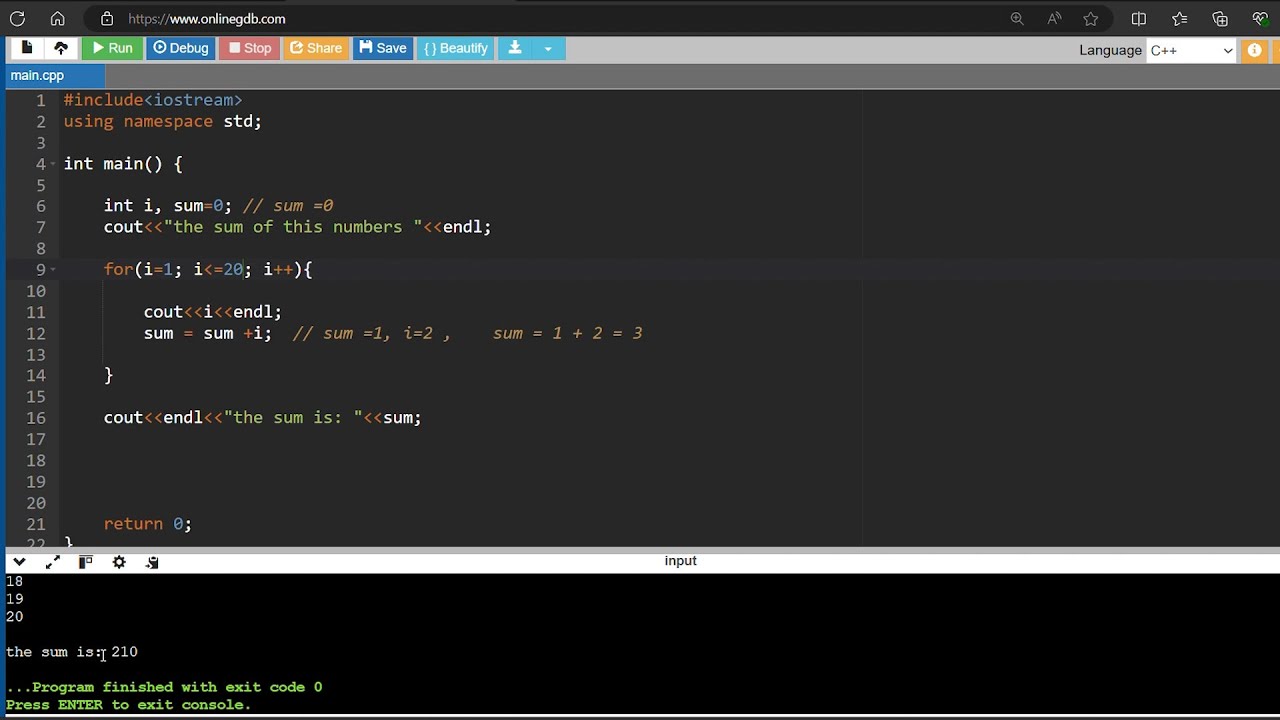The image size is (1280, 720).
Task: Click line number 16 in the gutter
Action: click(36, 418)
